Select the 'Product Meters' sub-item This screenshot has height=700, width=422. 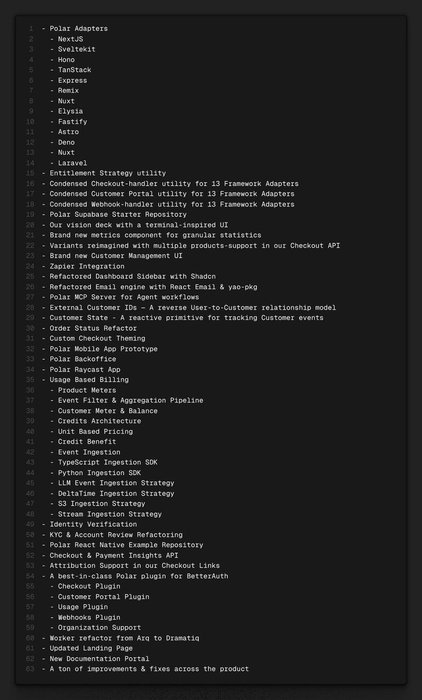[83, 390]
